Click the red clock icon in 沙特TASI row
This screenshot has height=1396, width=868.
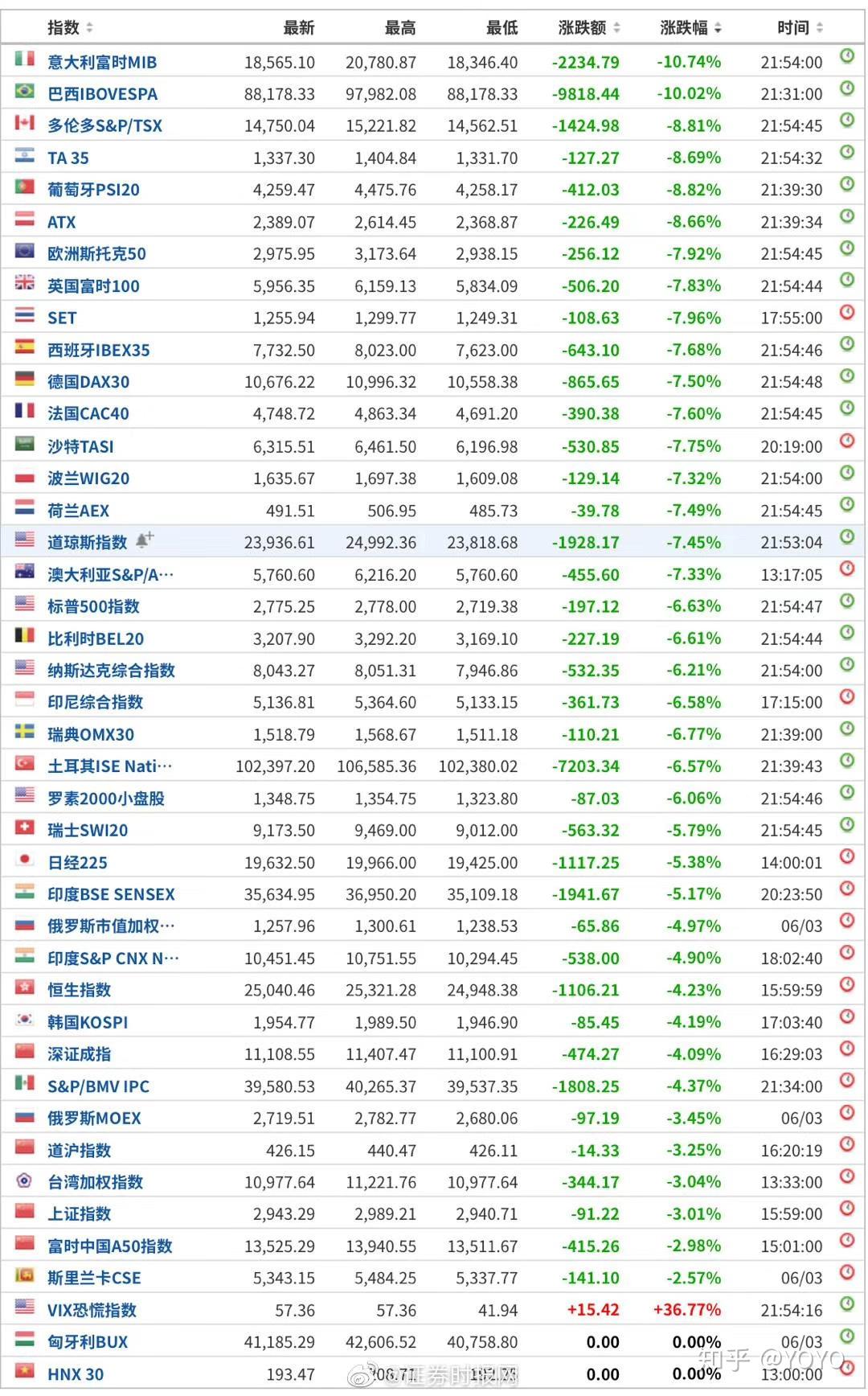(846, 441)
